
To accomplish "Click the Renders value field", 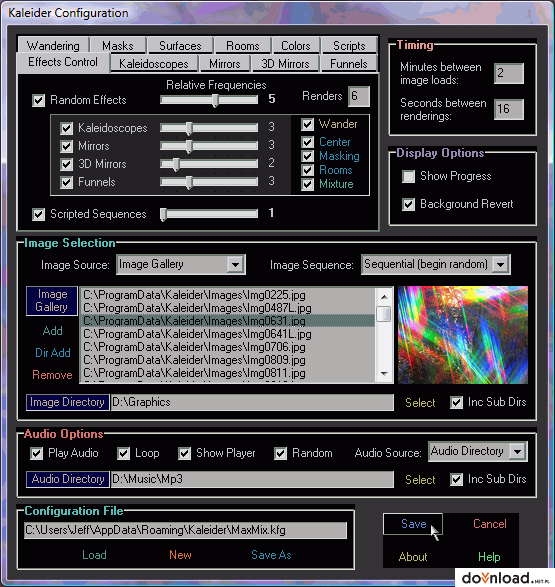I will pos(359,96).
